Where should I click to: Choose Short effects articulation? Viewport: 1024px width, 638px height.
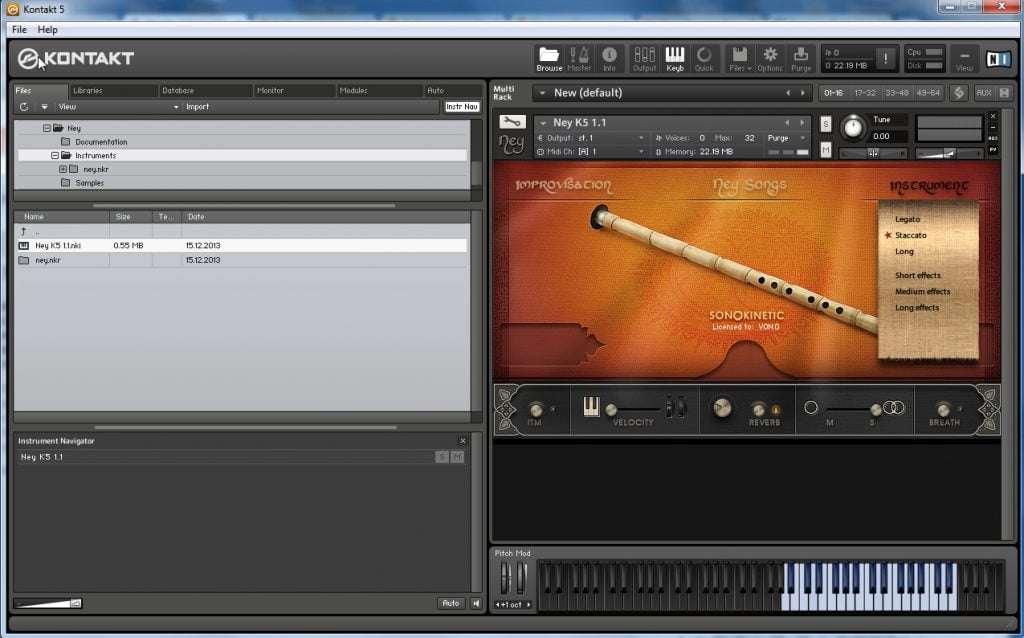tap(918, 276)
